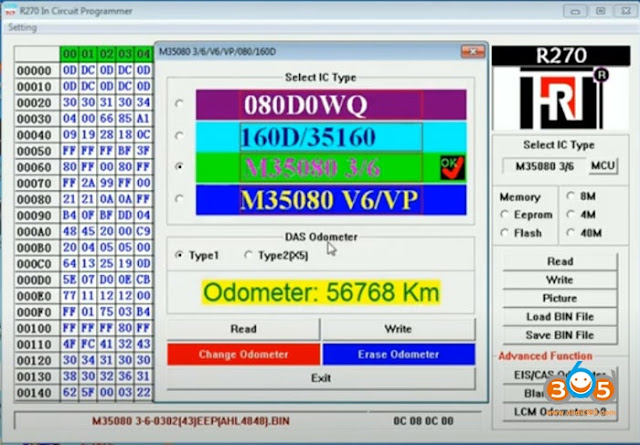Select Flash memory radio button
Image resolution: width=640 pixels, height=445 pixels.
(x=521, y=233)
